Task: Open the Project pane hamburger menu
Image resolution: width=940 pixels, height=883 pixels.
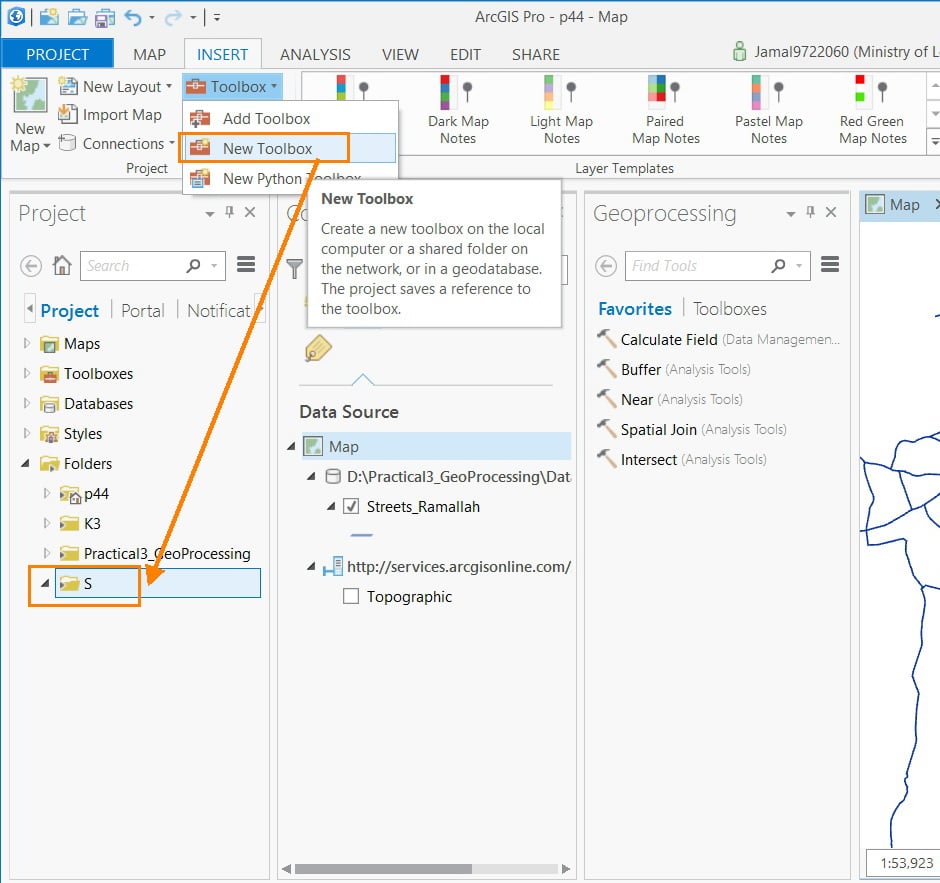Action: coord(246,264)
